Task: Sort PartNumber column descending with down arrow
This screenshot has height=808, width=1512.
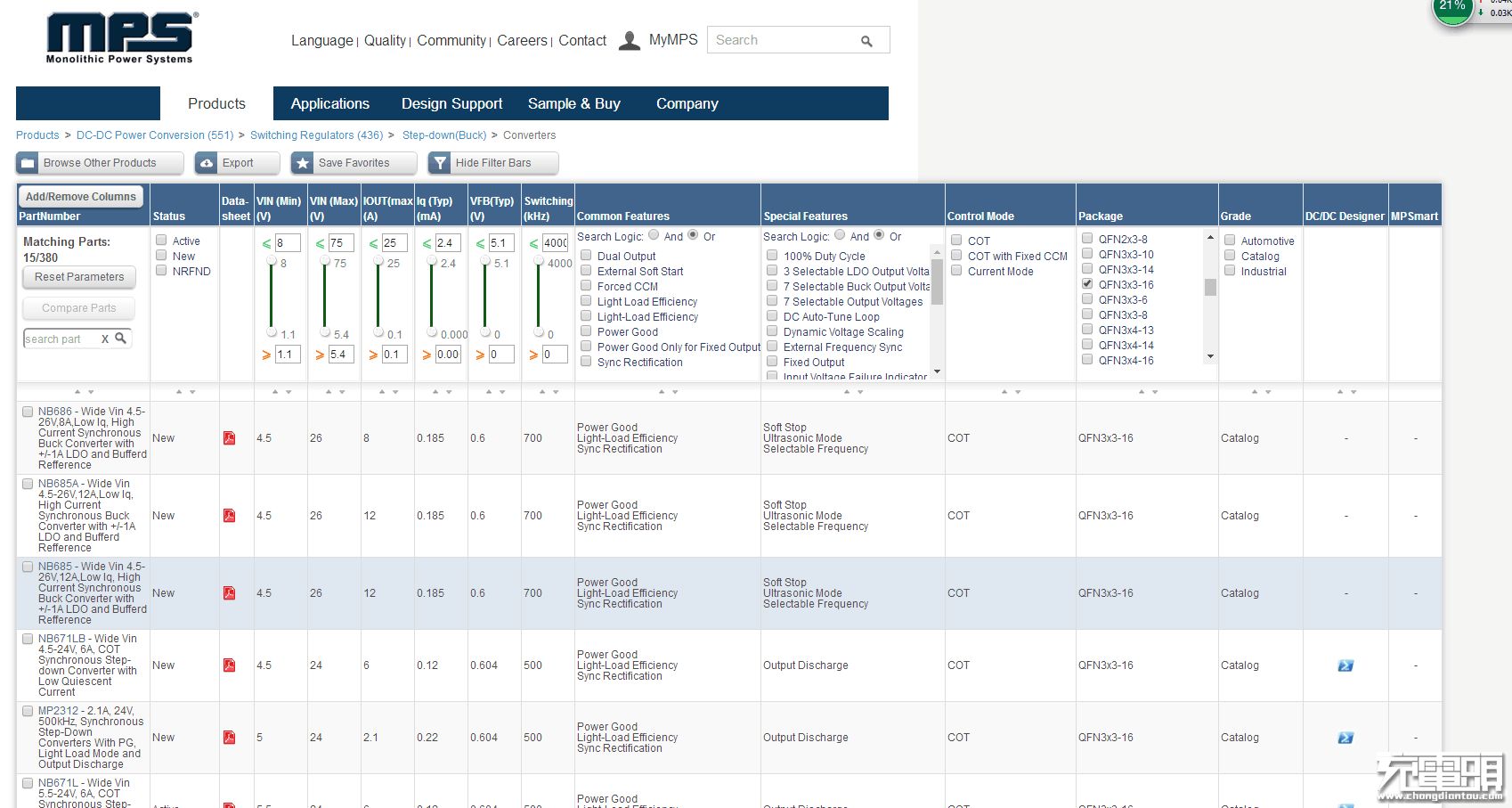Action: (91, 392)
